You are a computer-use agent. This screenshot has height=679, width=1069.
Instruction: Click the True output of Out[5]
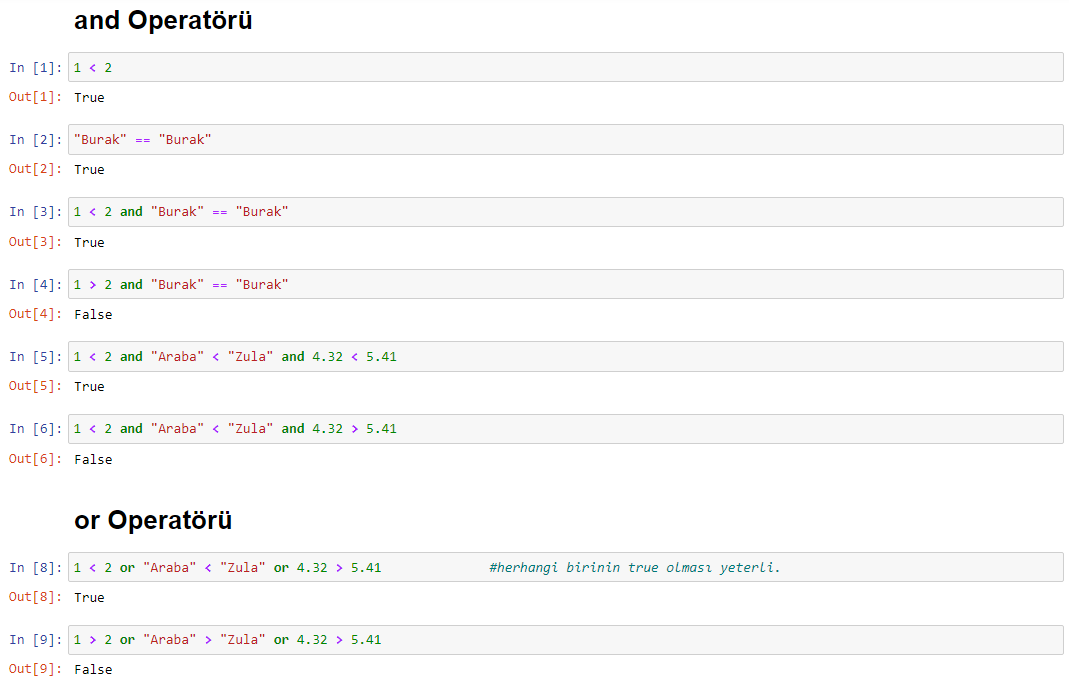(89, 387)
